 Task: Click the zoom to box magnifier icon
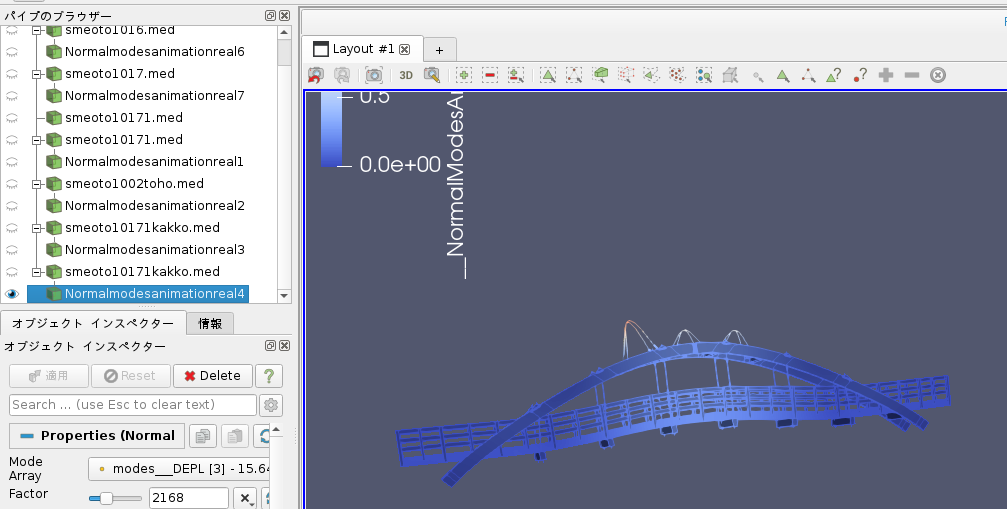pos(432,75)
